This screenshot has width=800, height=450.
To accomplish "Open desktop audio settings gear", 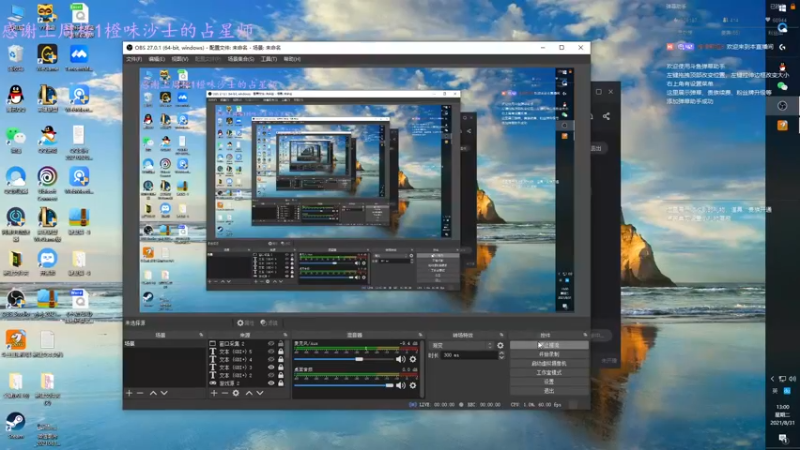I will click(413, 385).
